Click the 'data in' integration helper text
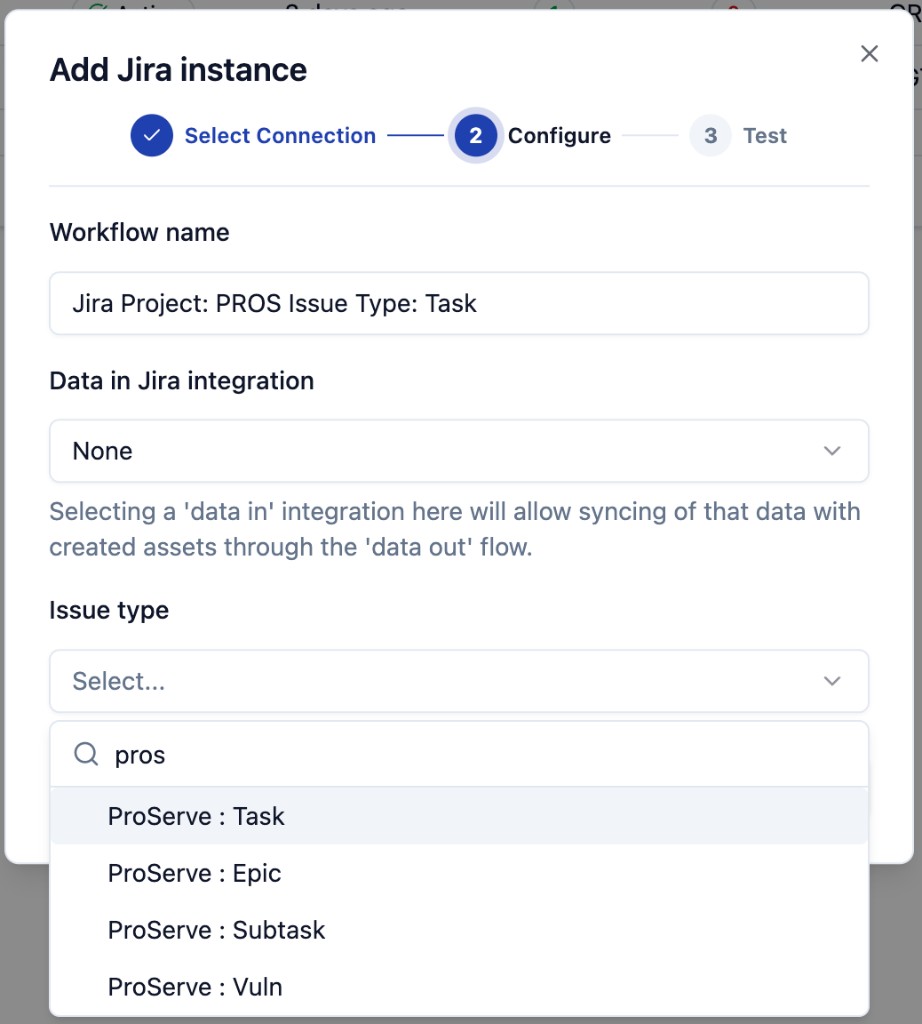 click(455, 529)
